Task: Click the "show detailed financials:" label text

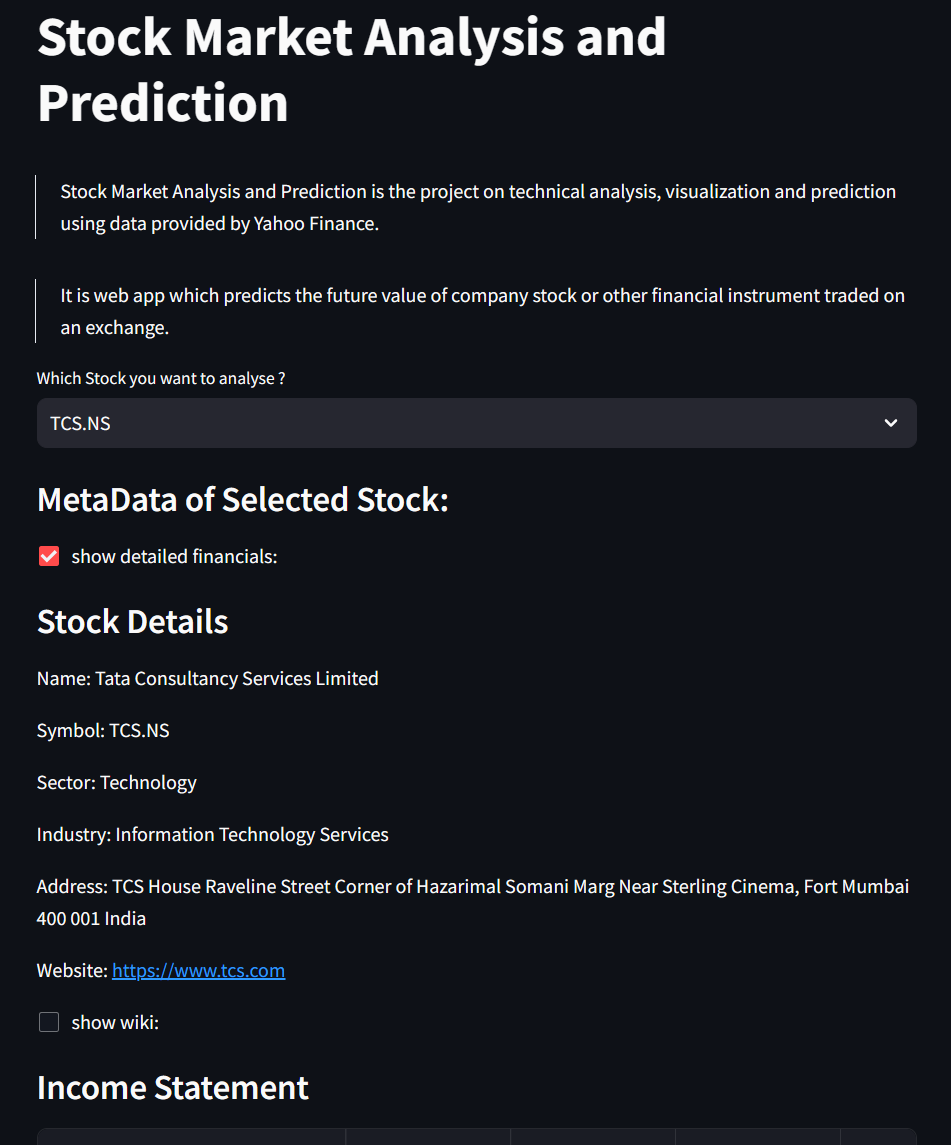Action: [175, 556]
